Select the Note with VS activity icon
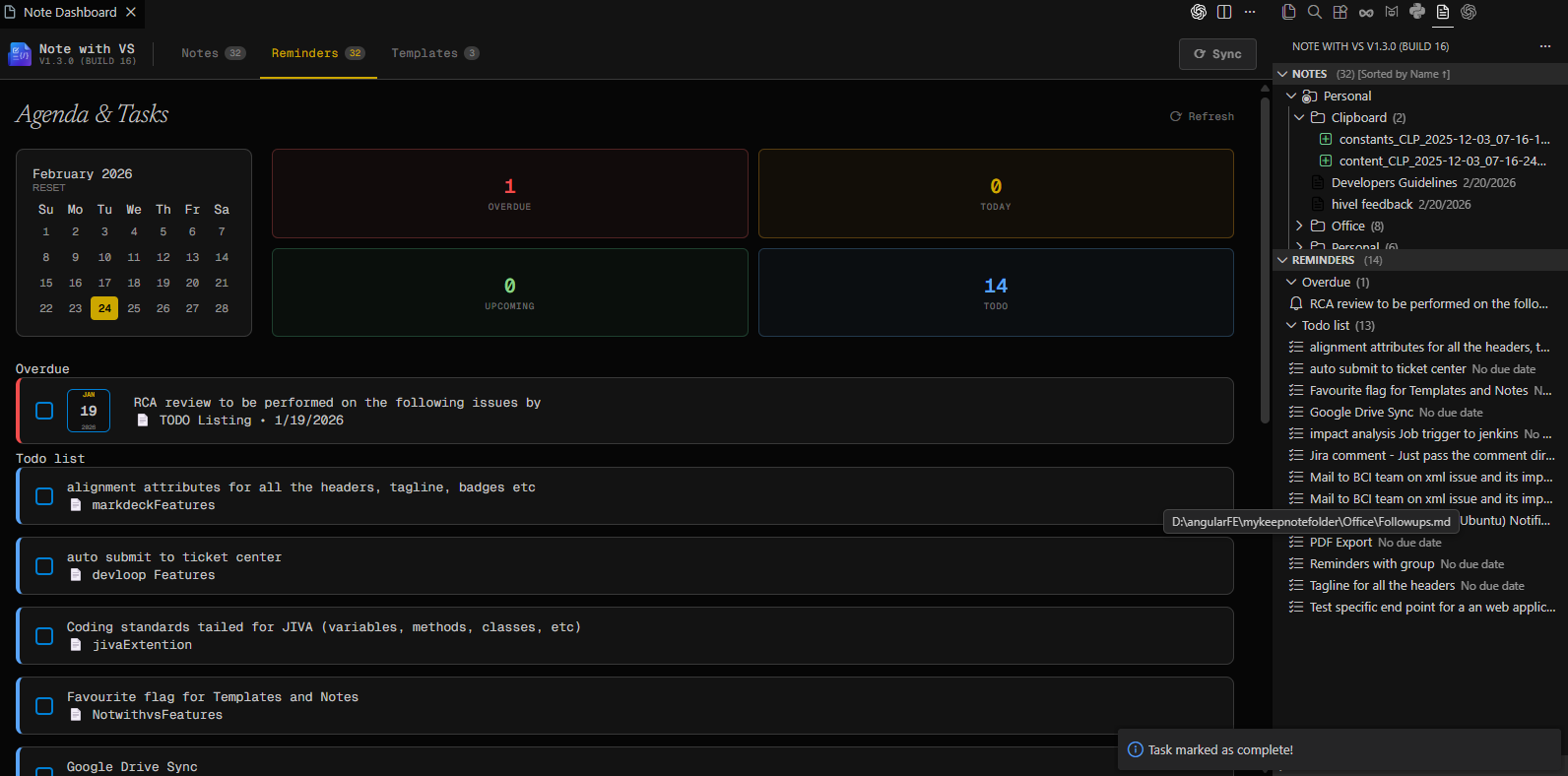This screenshot has height=776, width=1568. click(x=1443, y=12)
